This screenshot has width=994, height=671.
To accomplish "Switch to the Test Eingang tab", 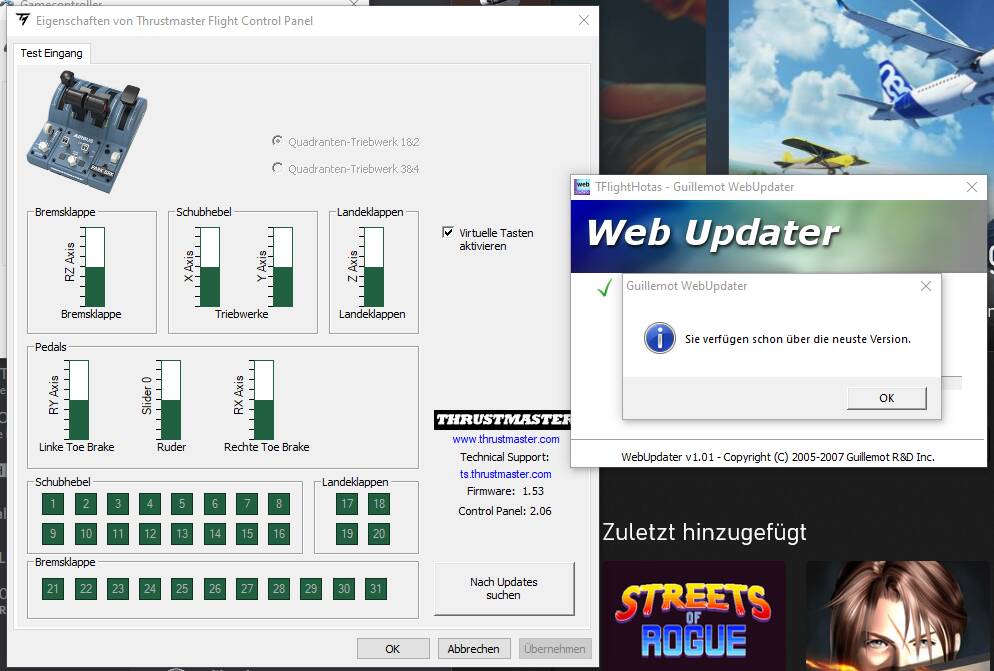I will (52, 53).
